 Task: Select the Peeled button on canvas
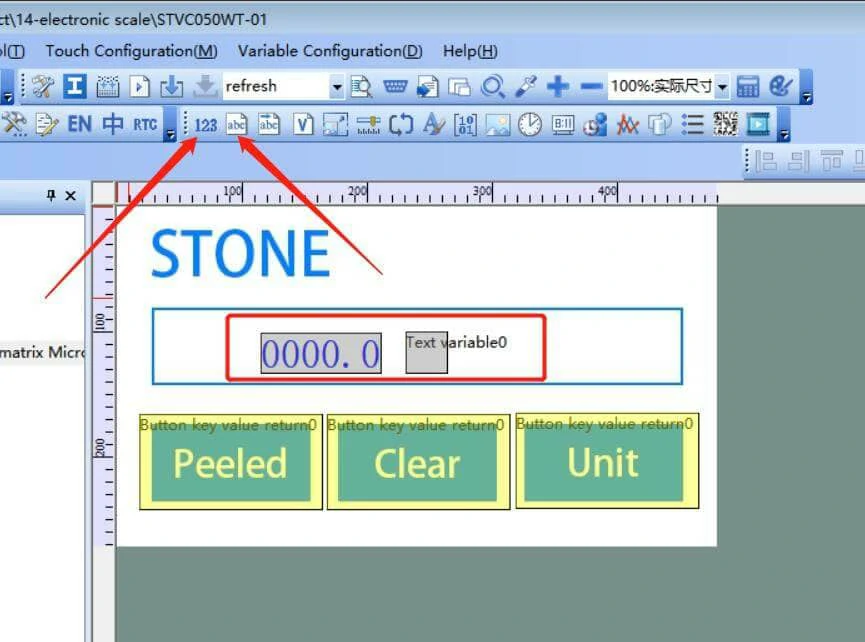click(231, 462)
